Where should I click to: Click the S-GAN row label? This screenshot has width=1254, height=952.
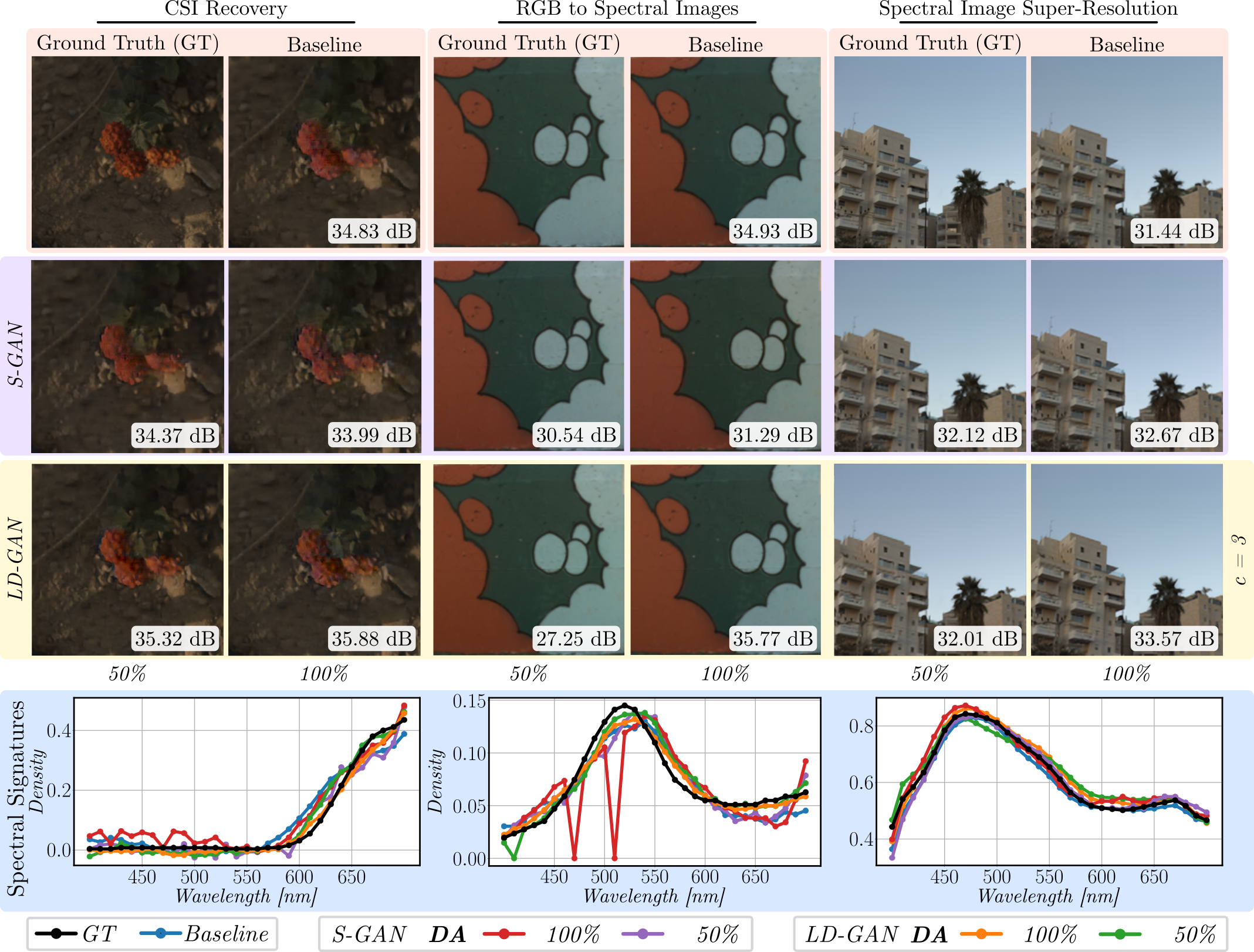point(16,355)
